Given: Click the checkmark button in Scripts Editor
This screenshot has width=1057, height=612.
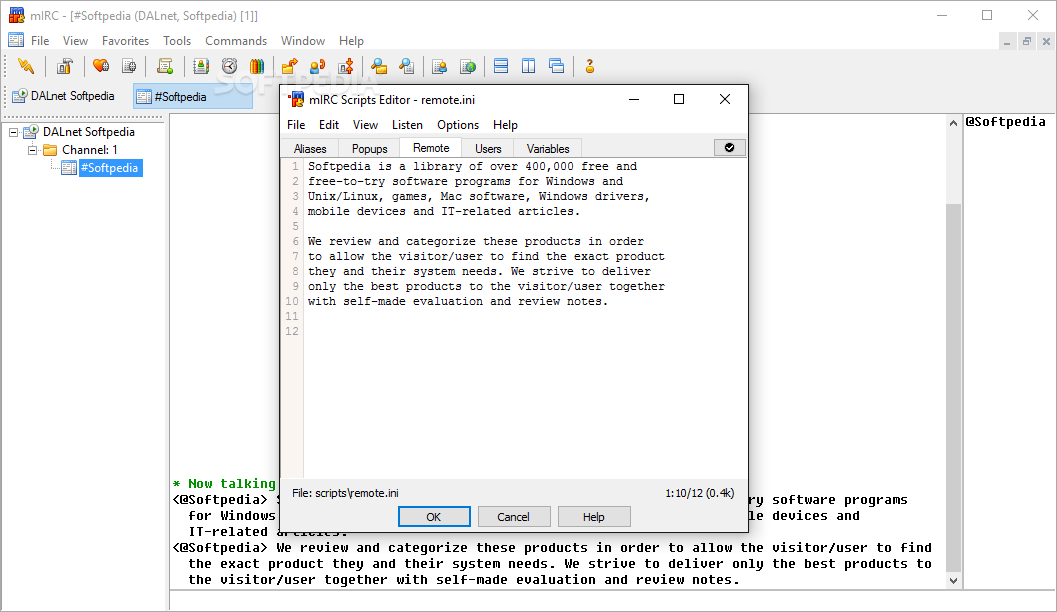Looking at the screenshot, I should coord(729,148).
